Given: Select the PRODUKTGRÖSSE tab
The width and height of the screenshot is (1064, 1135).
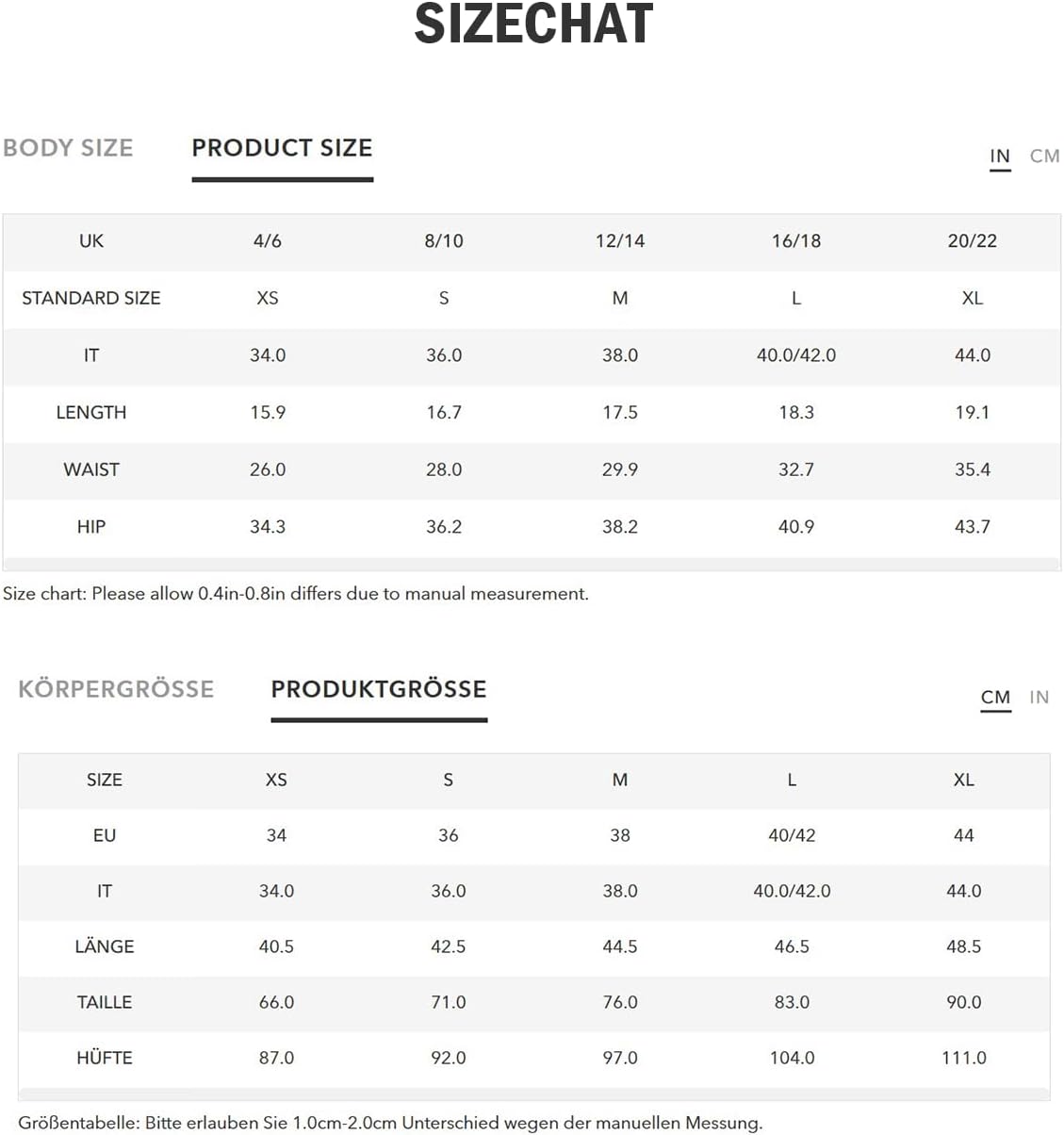Looking at the screenshot, I should 378,689.
